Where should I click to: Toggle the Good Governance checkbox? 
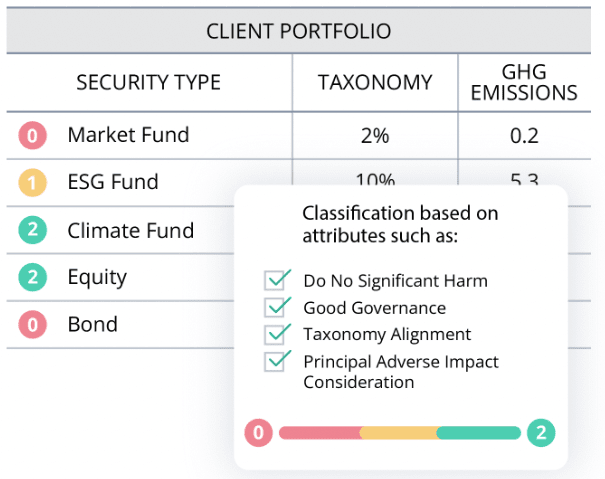click(277, 307)
